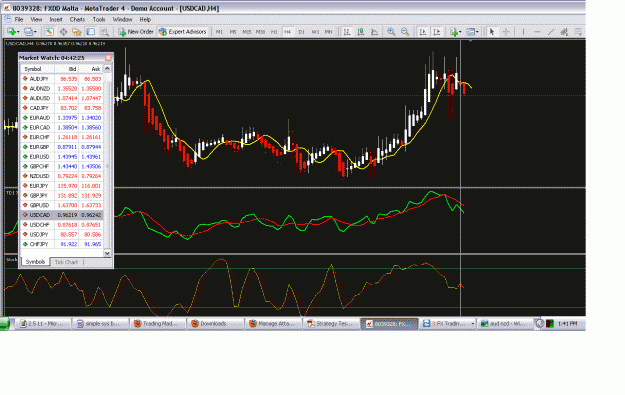Open Trading Nad... Firefox taskbar button
Image resolution: width=625 pixels, height=395 pixels.
tap(157, 324)
